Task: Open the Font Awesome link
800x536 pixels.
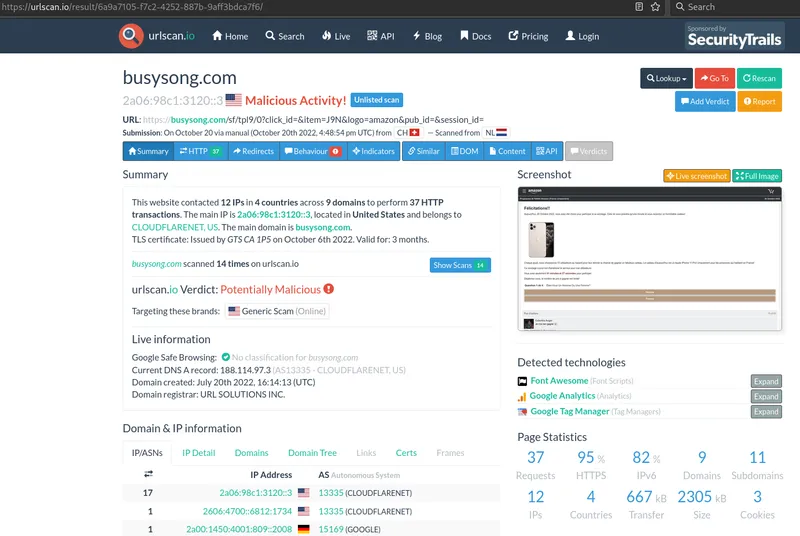Action: pos(559,380)
